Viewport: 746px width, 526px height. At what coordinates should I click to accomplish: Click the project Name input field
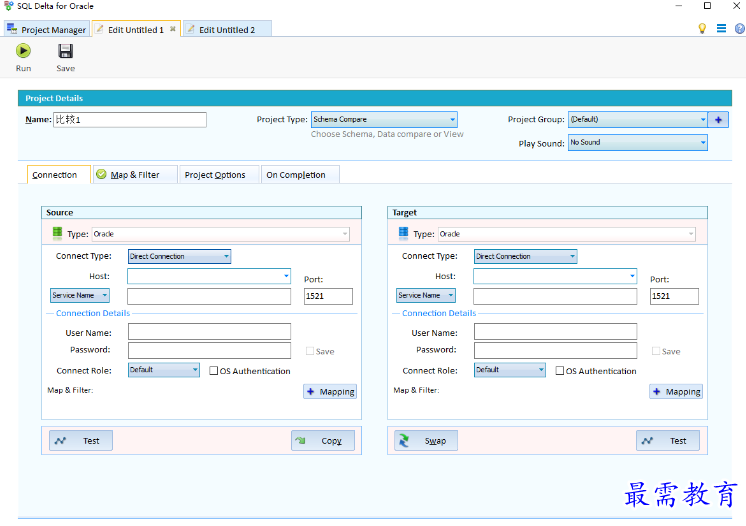130,120
